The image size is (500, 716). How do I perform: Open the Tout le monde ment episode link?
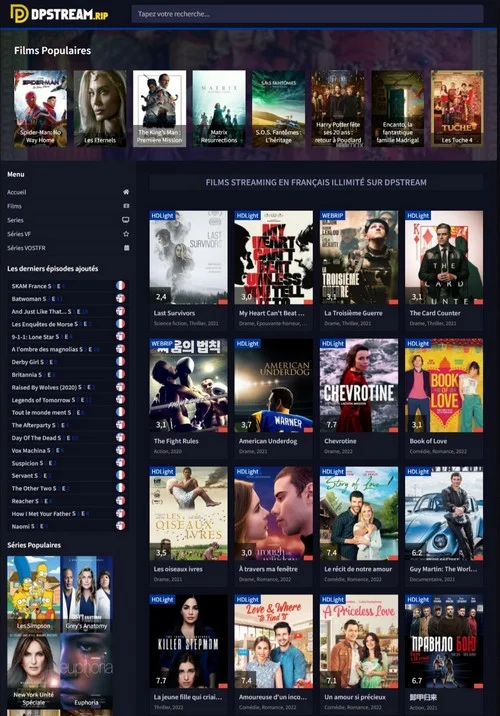46,412
